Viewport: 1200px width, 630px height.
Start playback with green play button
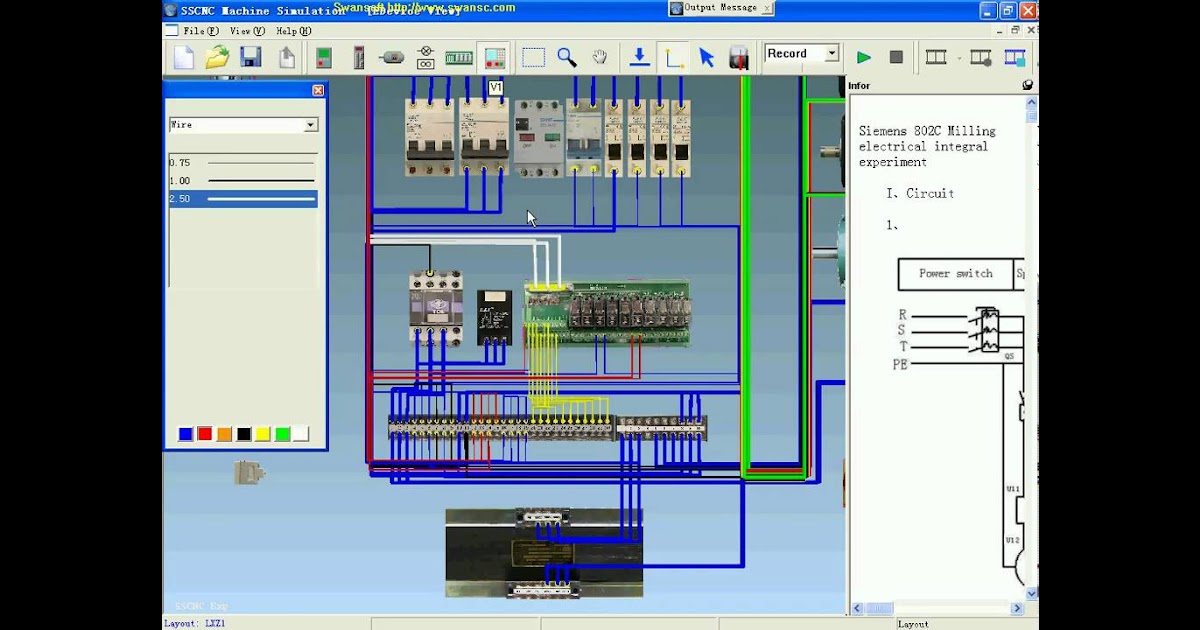(864, 57)
